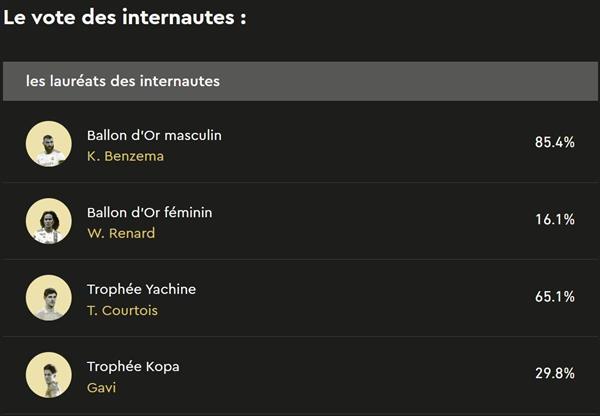
Task: Click the avatar beside T. Courtois
Action: [x=49, y=298]
